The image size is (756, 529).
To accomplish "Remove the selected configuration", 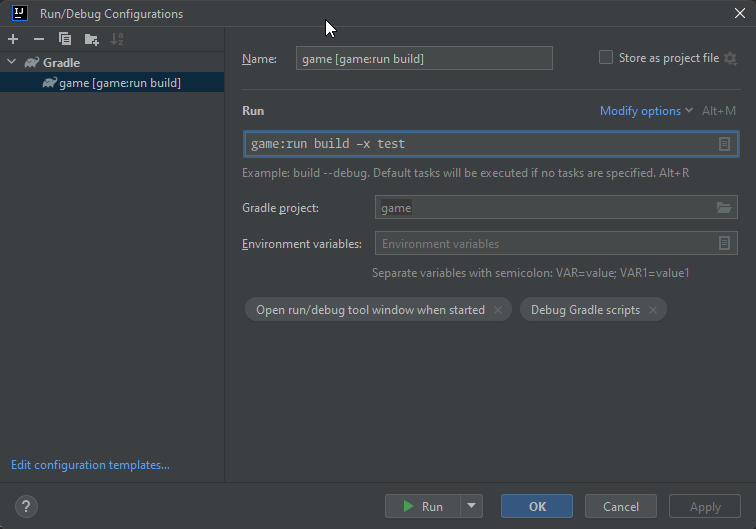I will pyautogui.click(x=39, y=39).
